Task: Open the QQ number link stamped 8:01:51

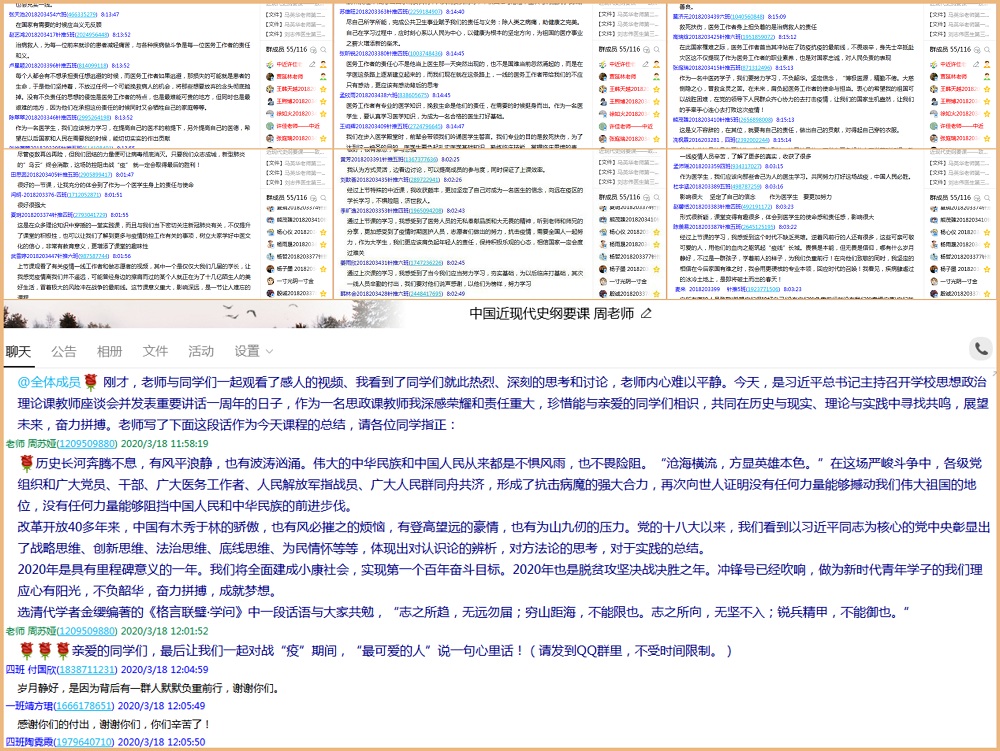Action: coord(83,195)
